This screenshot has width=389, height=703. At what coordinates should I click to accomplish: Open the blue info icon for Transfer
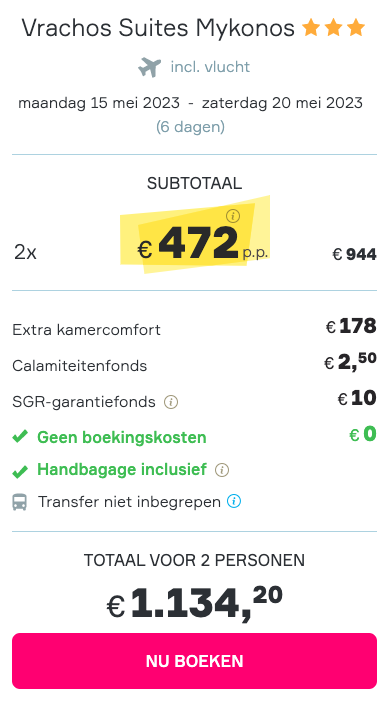pyautogui.click(x=234, y=501)
